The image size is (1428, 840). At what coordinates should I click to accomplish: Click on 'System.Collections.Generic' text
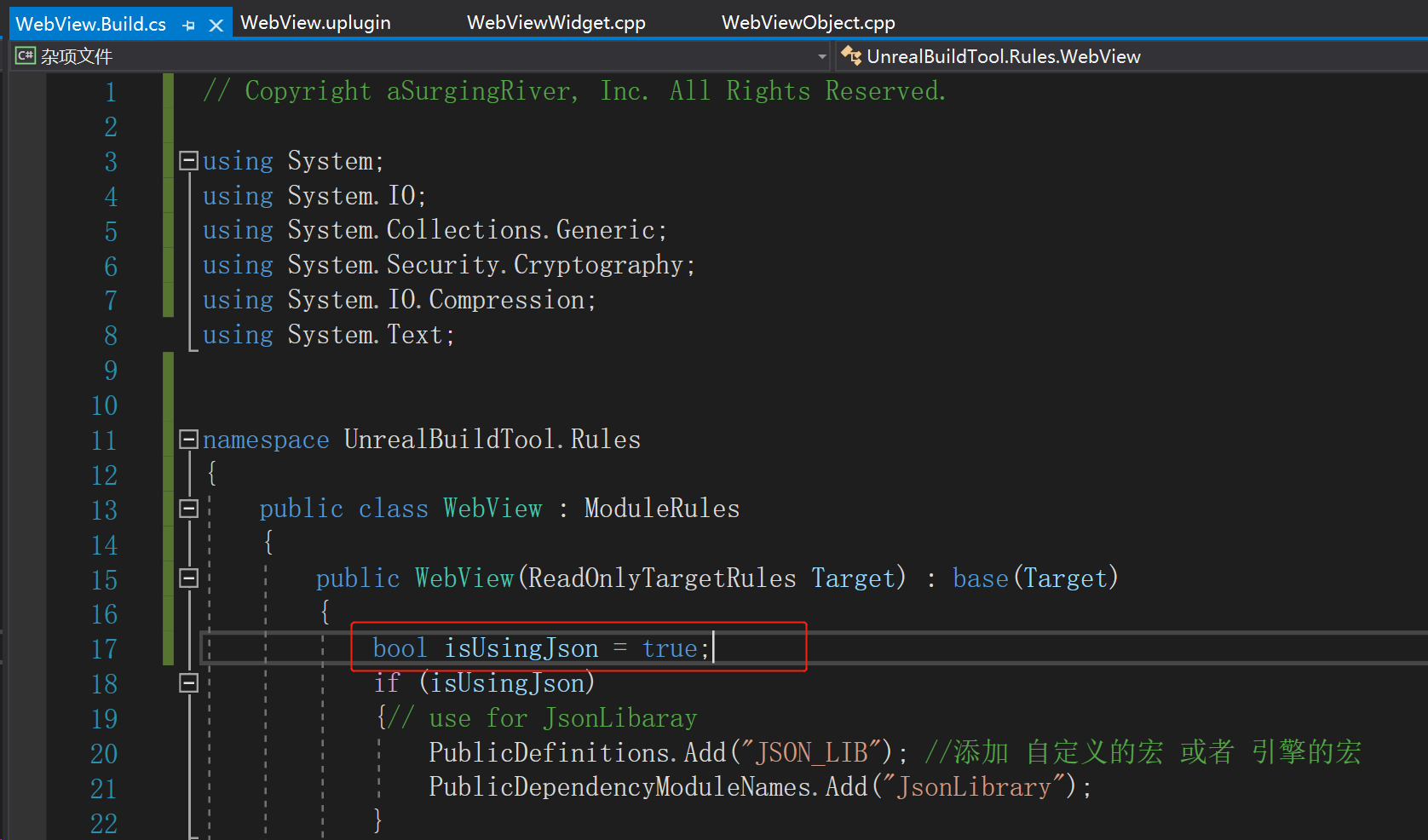(x=471, y=230)
